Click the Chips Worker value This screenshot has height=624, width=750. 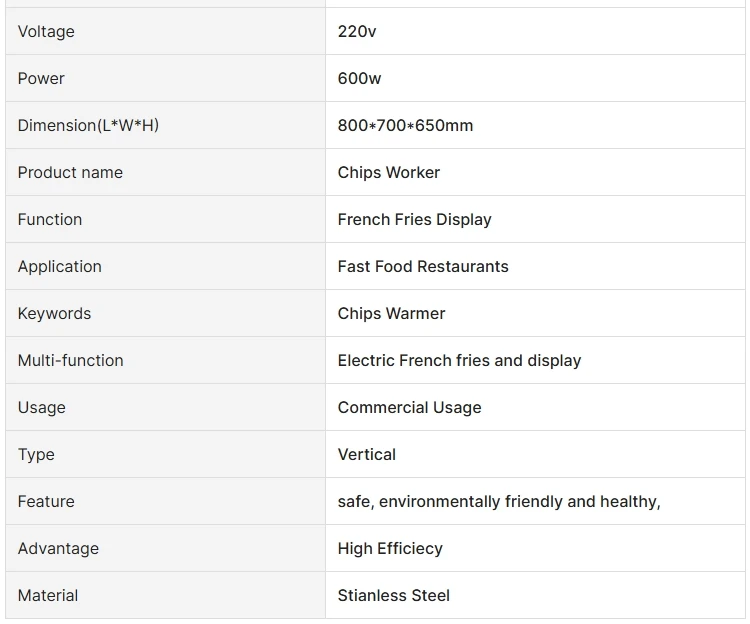coord(389,173)
